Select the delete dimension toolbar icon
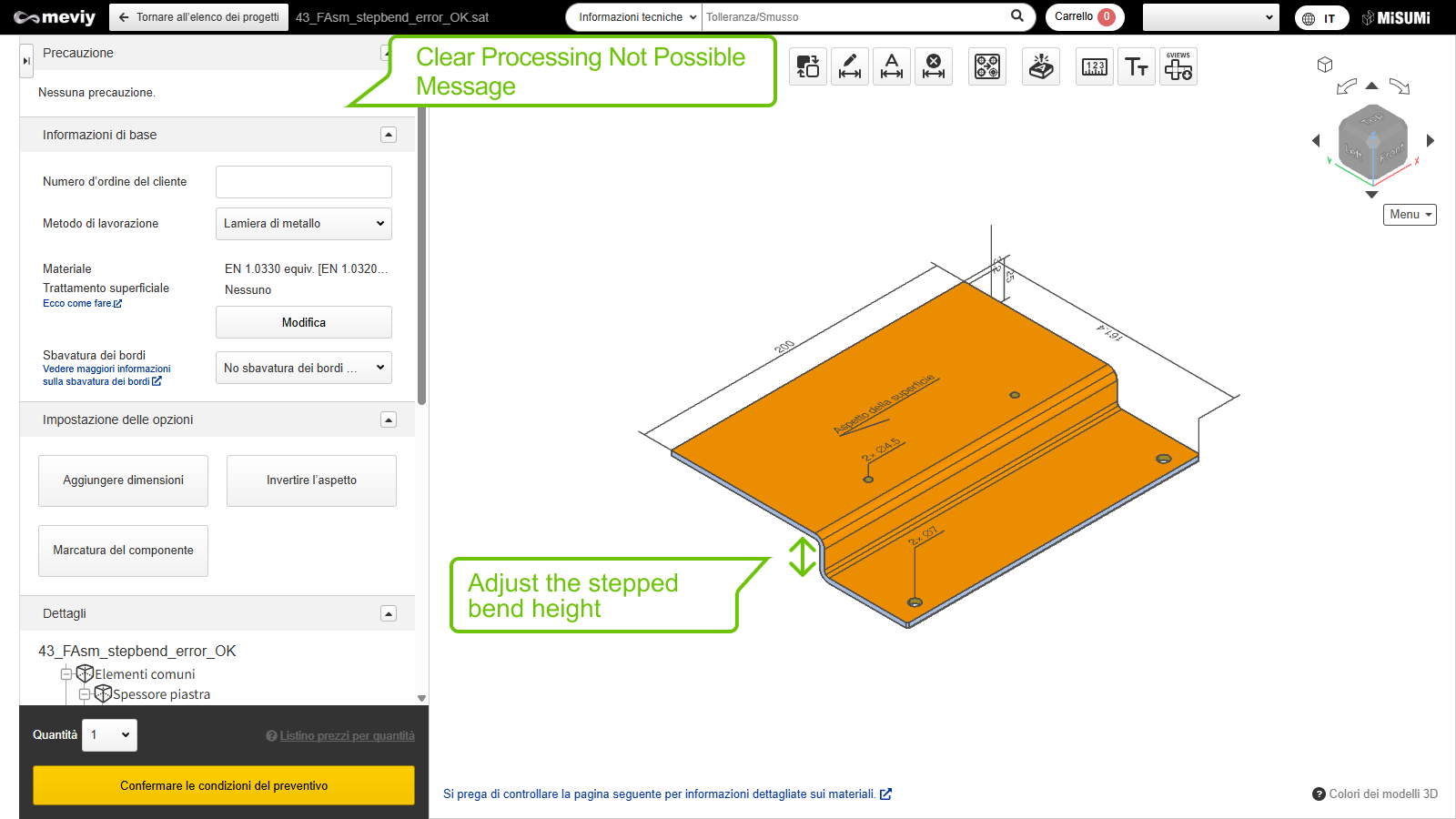Image resolution: width=1456 pixels, height=819 pixels. (x=934, y=66)
